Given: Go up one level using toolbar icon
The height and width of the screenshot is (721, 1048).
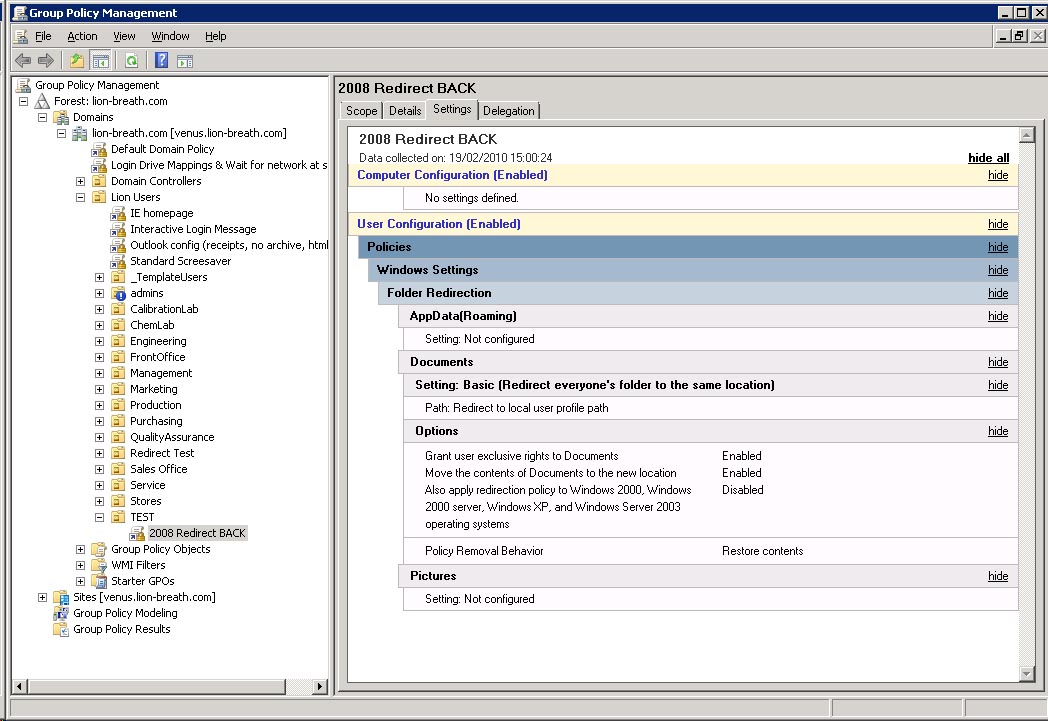Looking at the screenshot, I should click(x=77, y=61).
